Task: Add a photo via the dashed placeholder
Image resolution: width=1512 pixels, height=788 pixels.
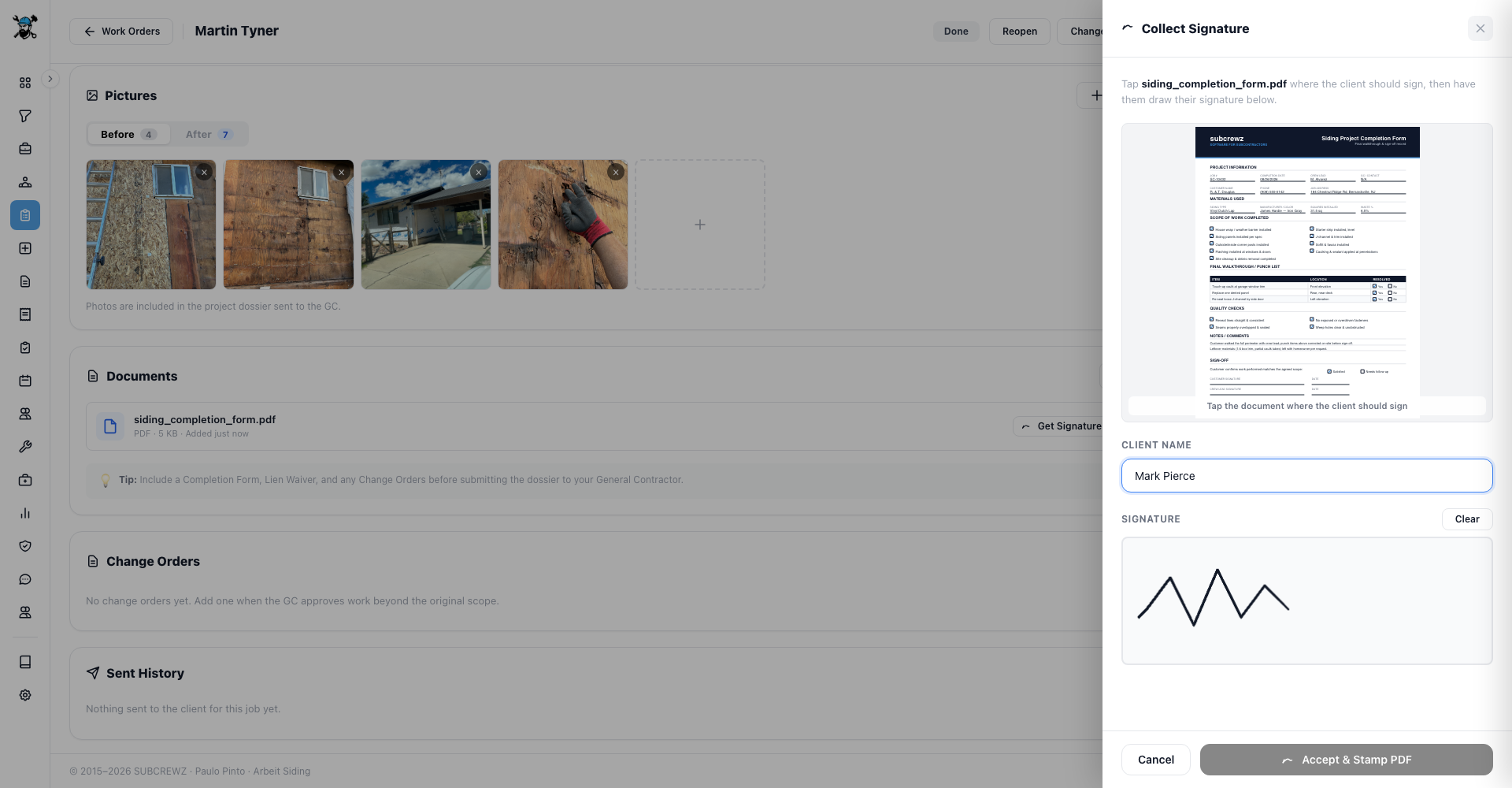Action: tap(700, 225)
